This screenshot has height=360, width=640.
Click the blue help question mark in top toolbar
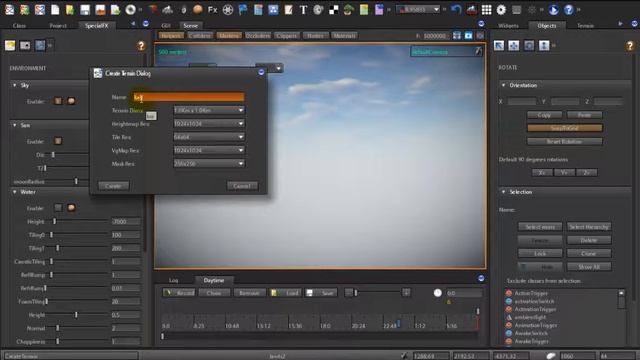click(569, 9)
